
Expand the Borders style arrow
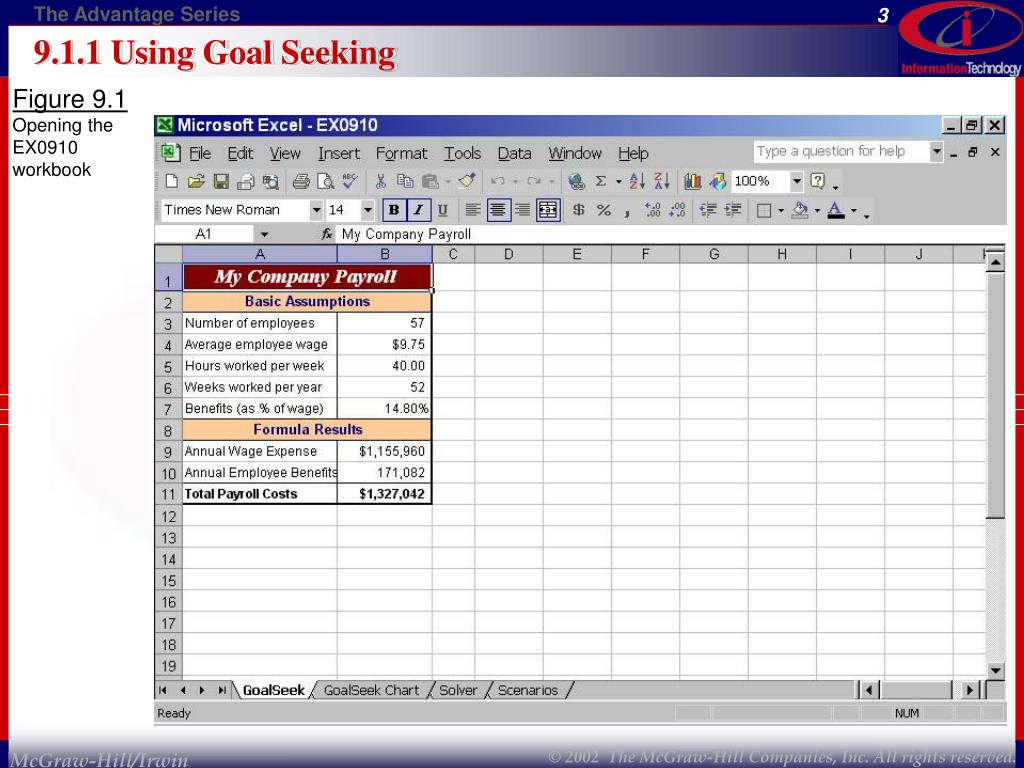781,211
